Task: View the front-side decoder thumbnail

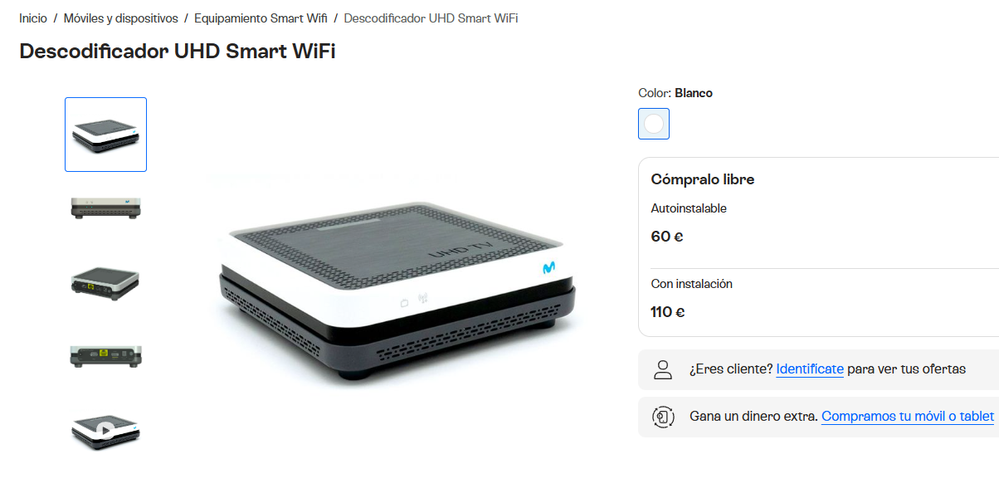Action: [x=106, y=208]
